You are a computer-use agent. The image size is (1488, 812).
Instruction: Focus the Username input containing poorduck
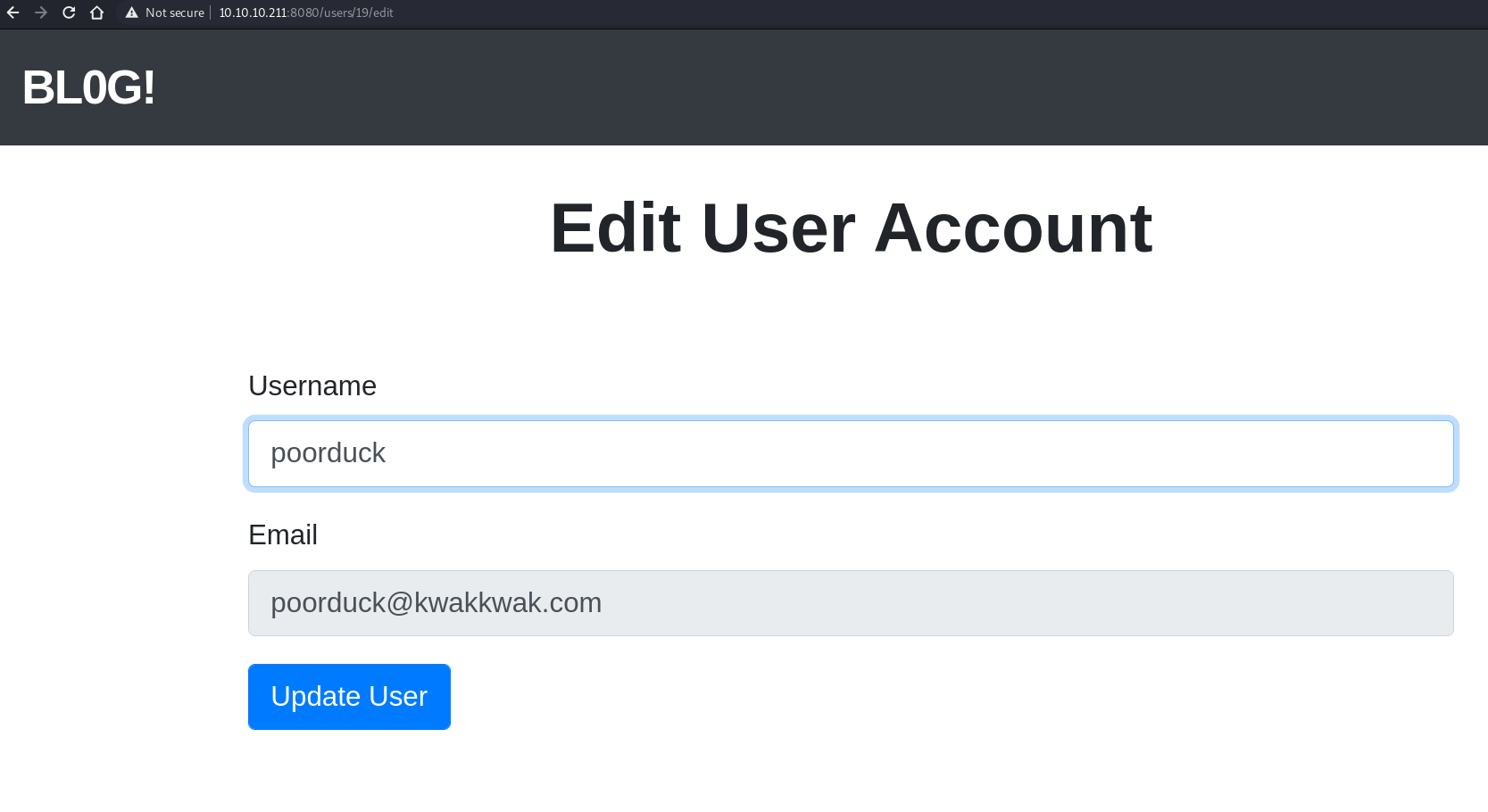click(850, 453)
